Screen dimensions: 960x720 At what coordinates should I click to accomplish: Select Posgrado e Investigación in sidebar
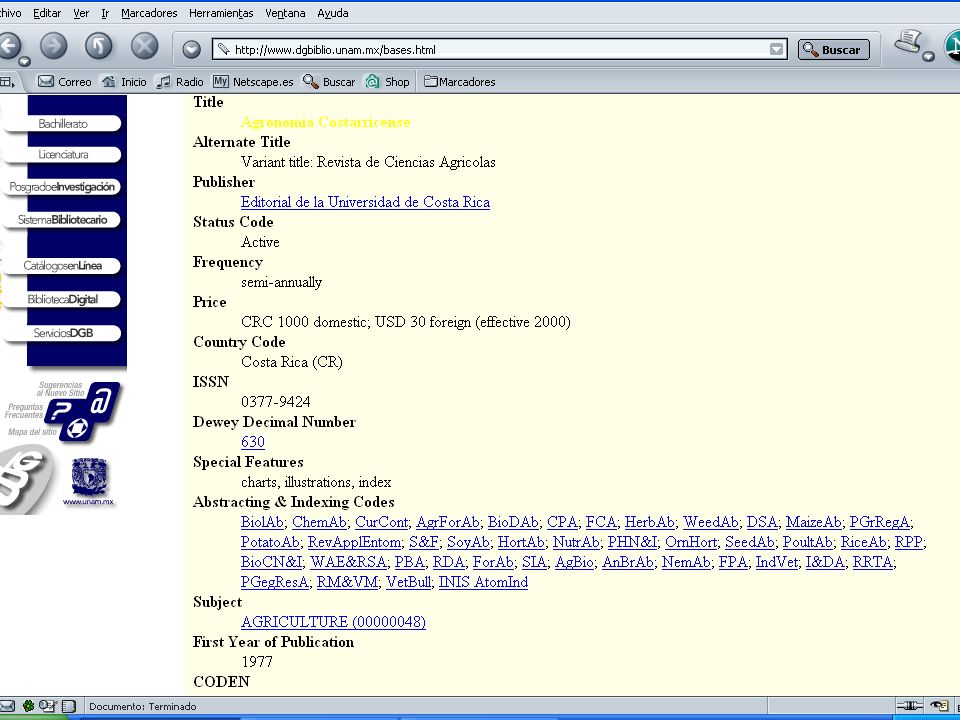pos(62,187)
